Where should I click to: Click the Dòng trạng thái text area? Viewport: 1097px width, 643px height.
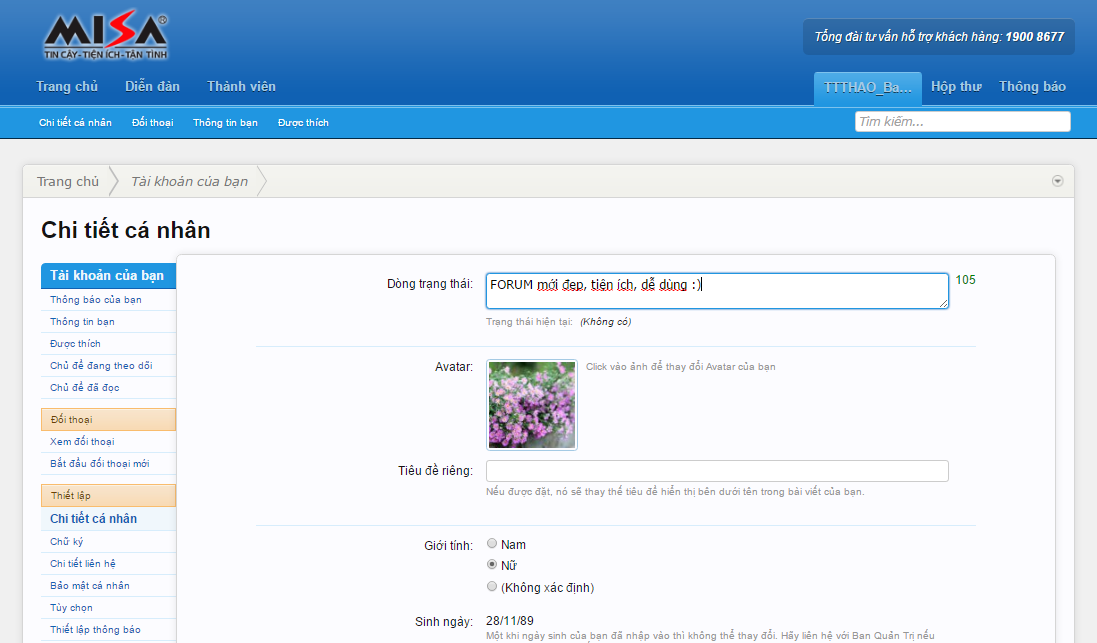pos(716,291)
